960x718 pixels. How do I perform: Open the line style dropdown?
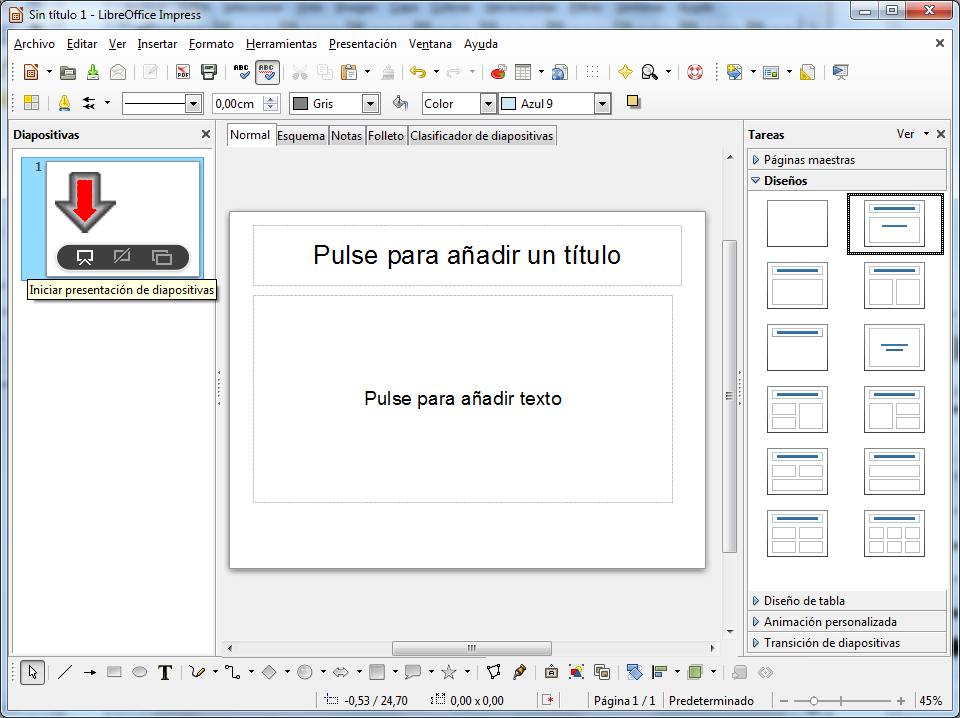(x=193, y=103)
